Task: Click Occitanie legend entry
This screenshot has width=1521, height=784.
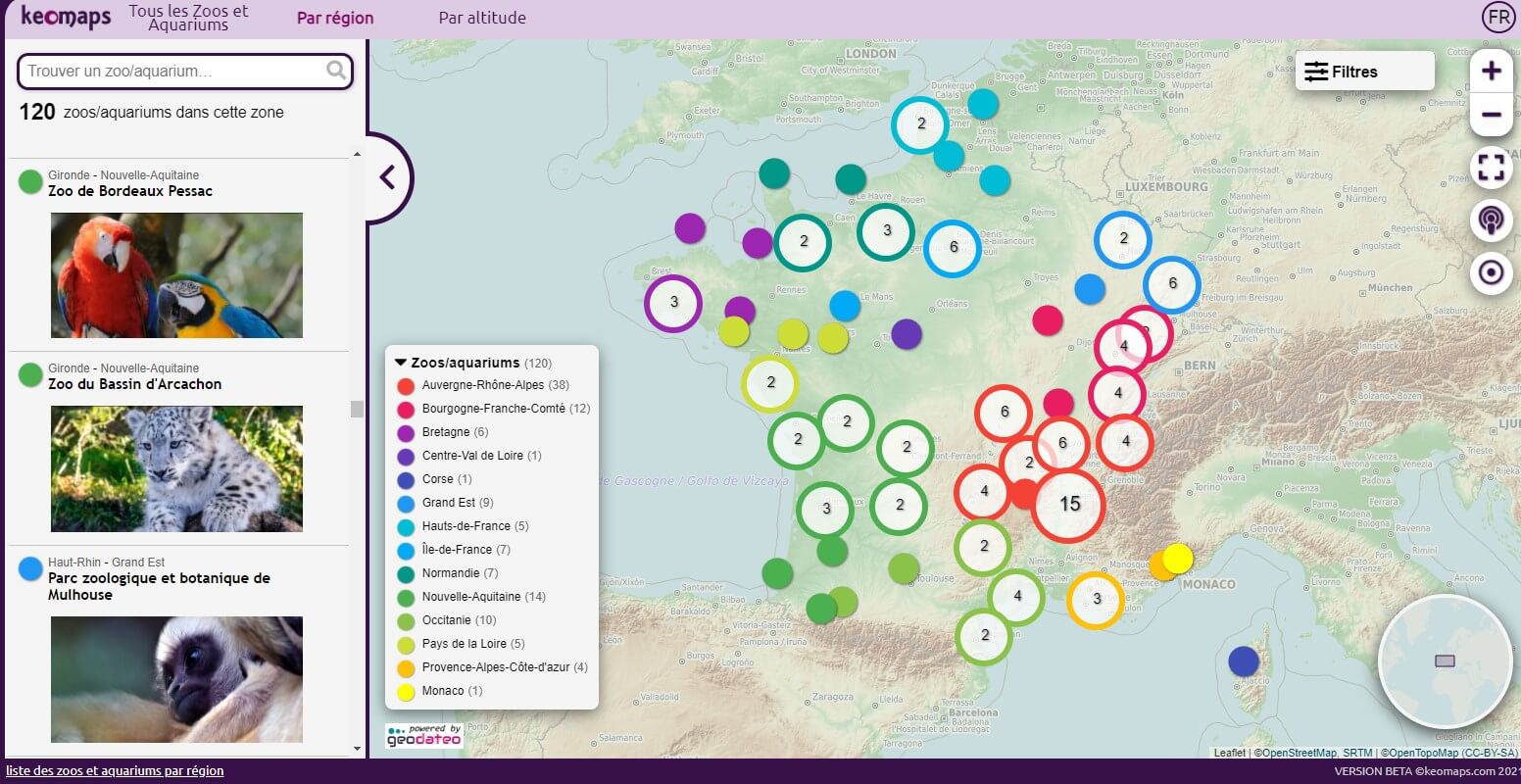Action: point(447,620)
